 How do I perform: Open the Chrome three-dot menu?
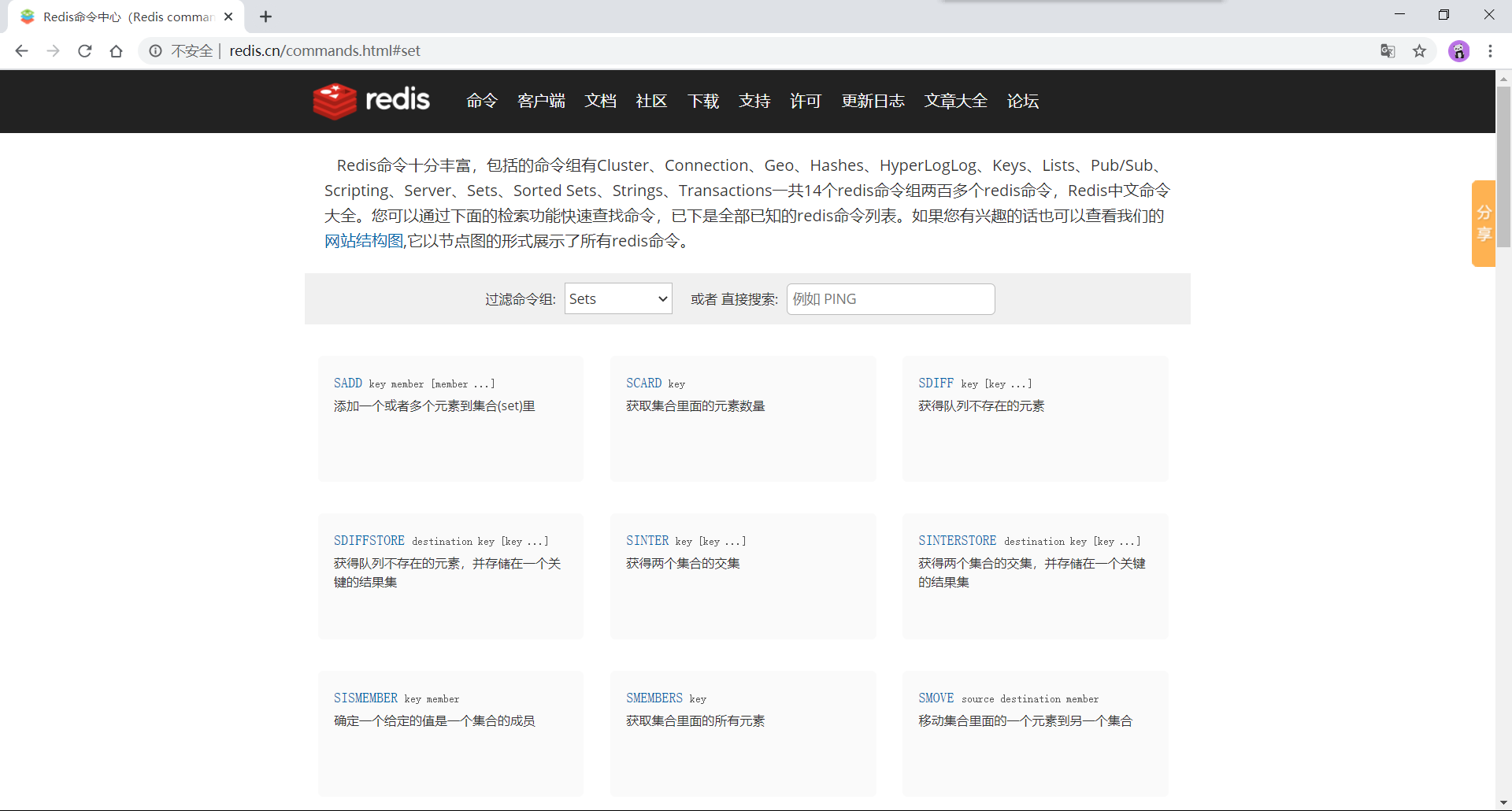point(1490,51)
